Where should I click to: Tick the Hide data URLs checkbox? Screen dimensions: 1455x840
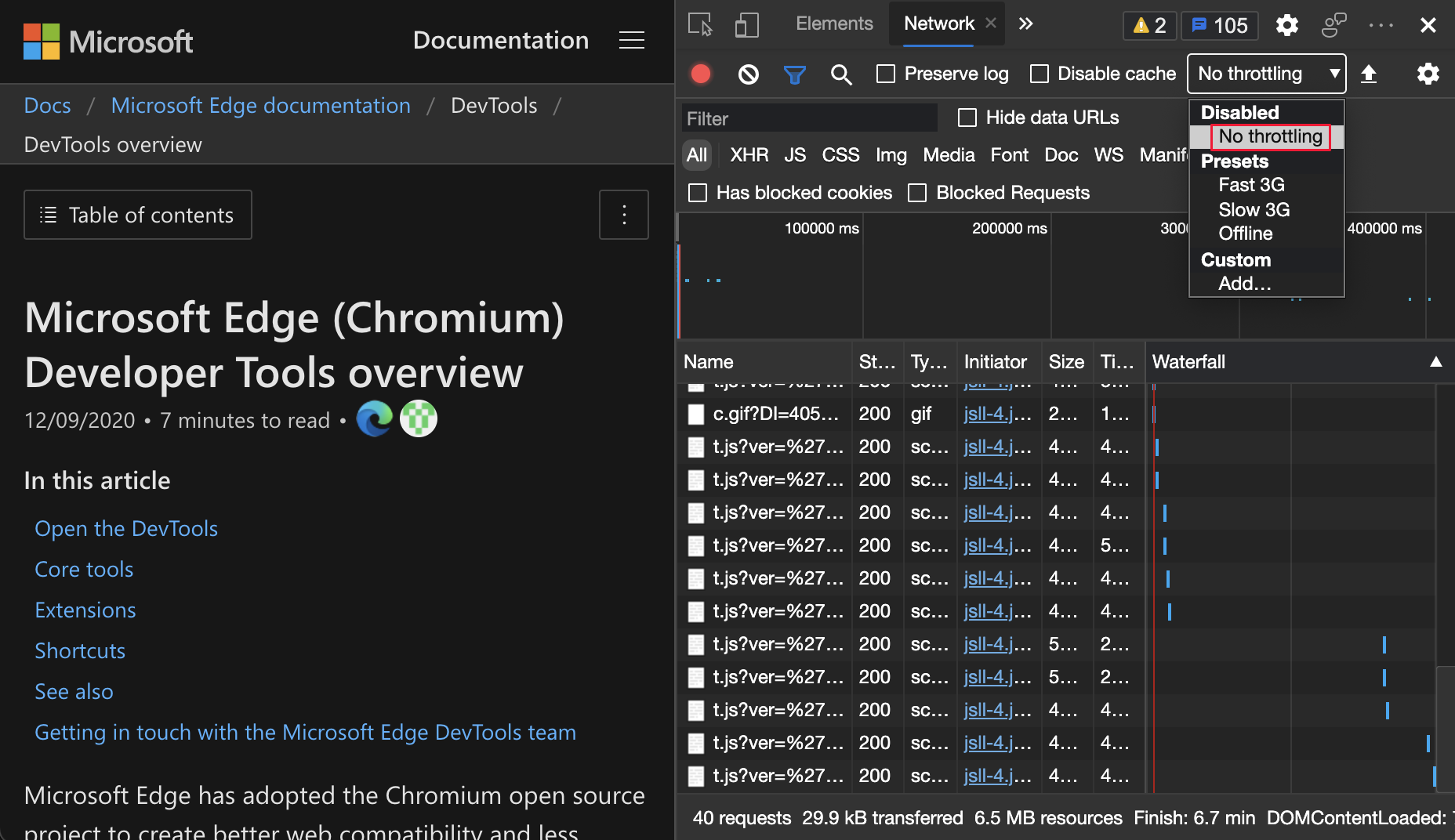(x=967, y=118)
